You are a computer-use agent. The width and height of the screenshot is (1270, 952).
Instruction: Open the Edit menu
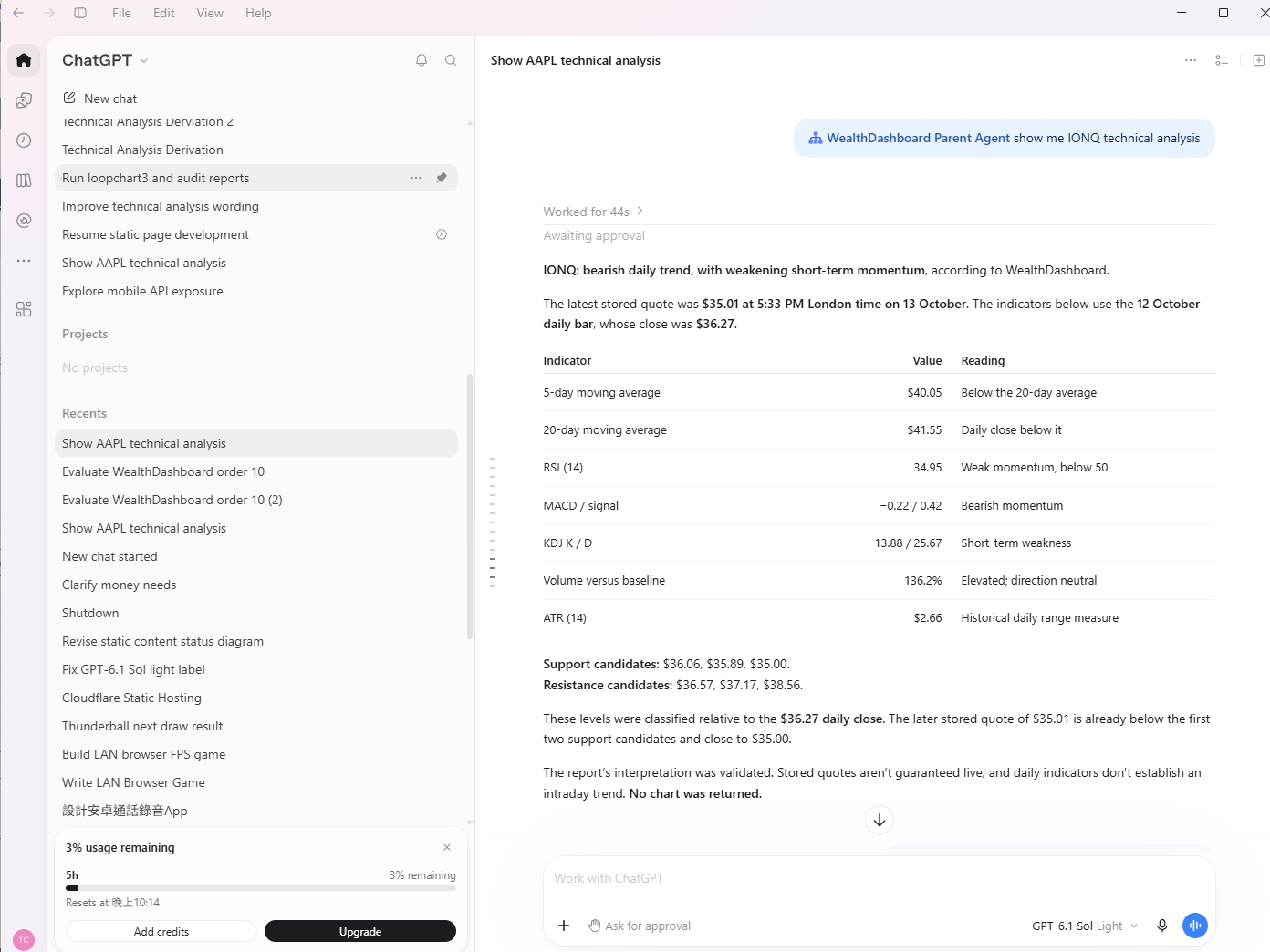click(x=164, y=13)
